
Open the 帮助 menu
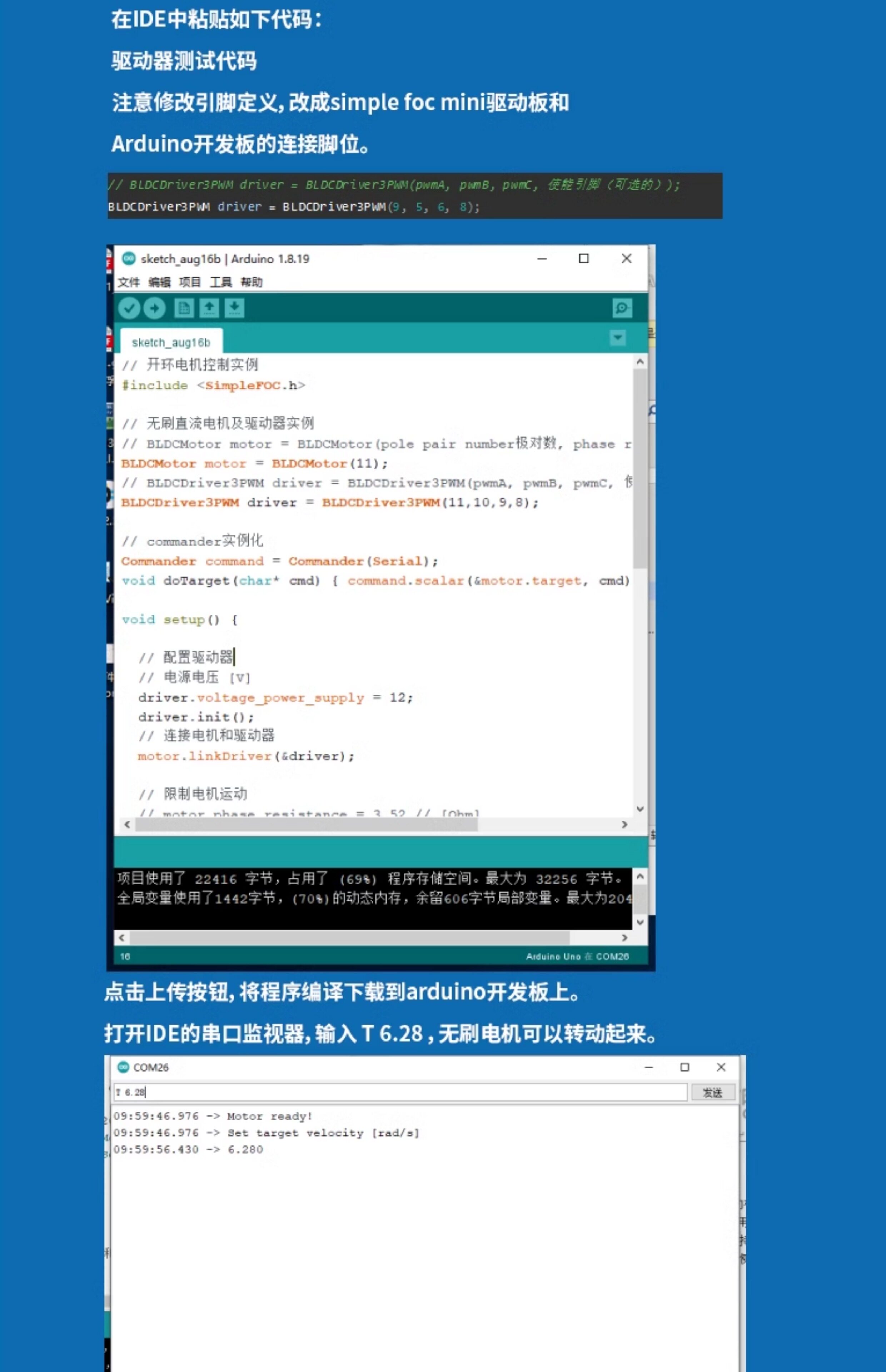pos(252,282)
